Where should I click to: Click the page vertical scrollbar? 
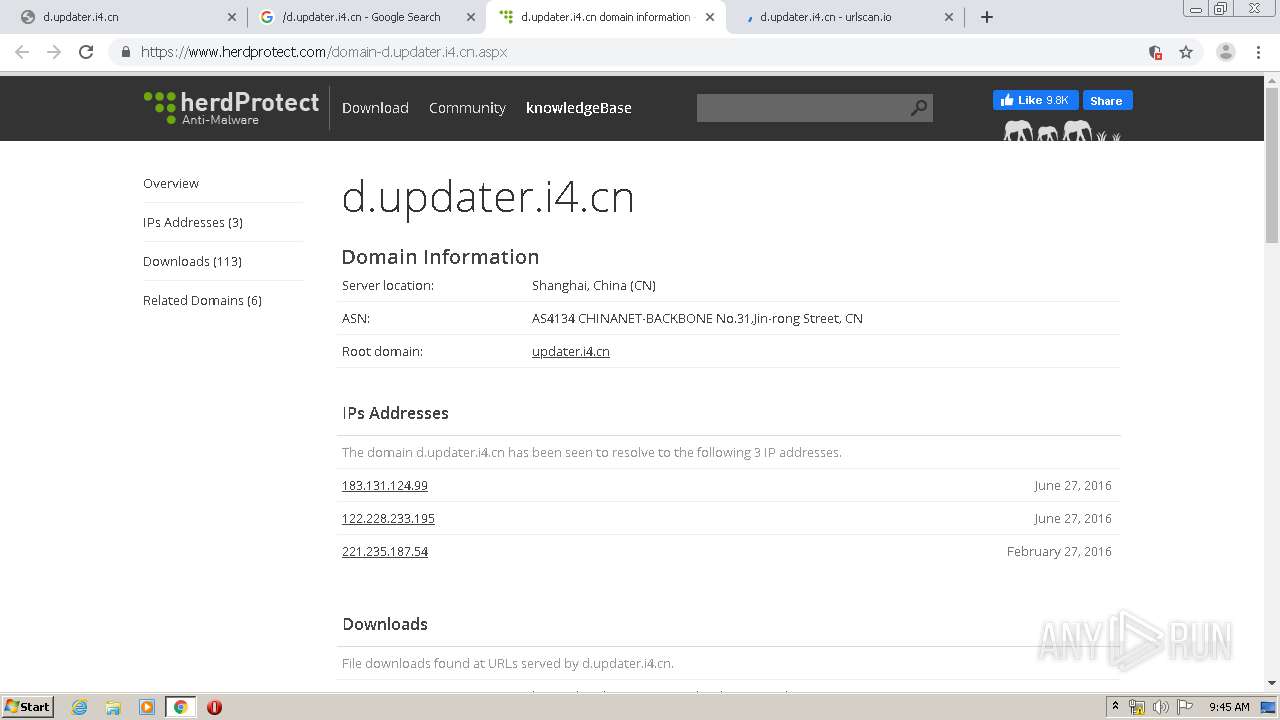point(1272,165)
